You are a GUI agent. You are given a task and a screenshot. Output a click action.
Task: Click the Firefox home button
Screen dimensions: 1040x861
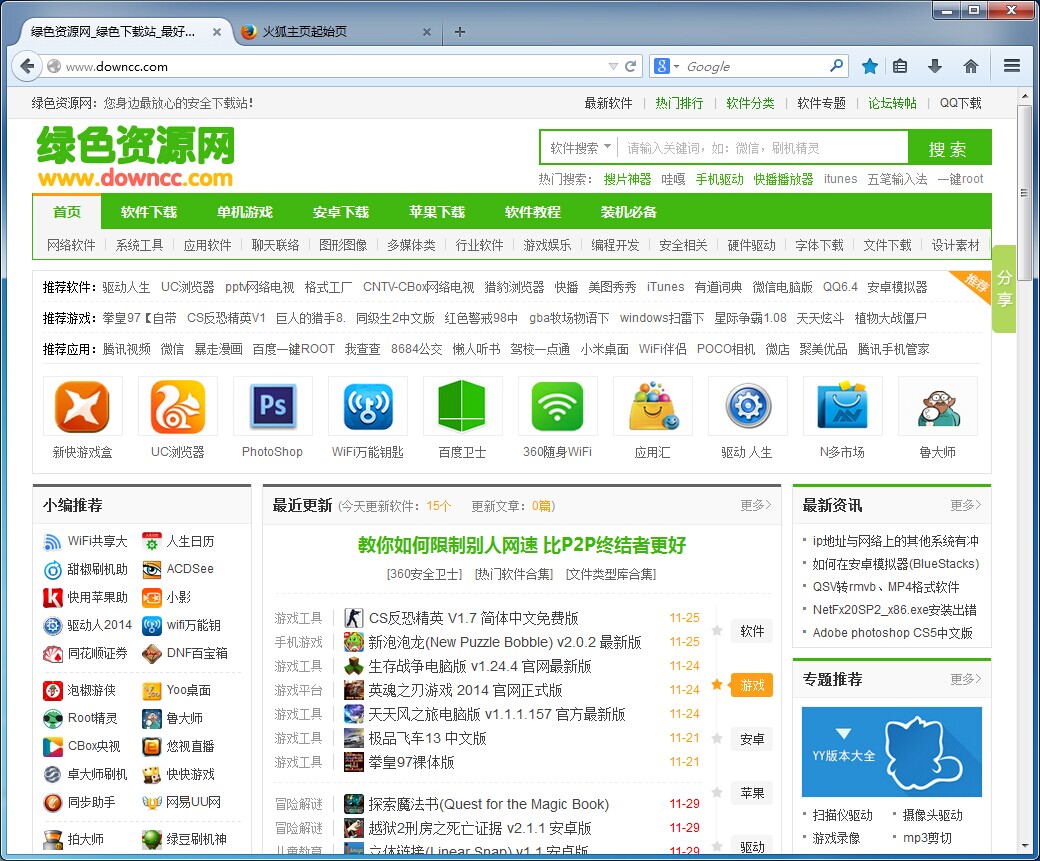(x=970, y=66)
